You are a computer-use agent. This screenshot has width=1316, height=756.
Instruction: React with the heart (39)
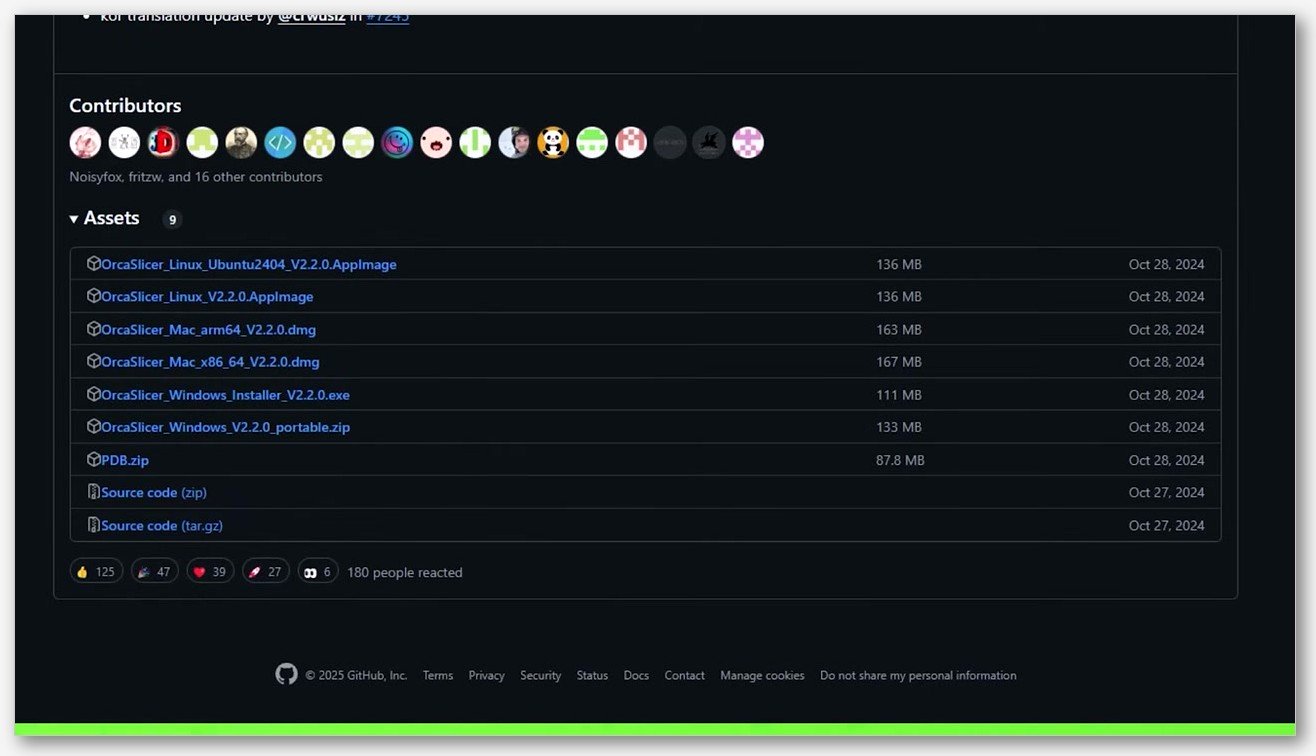(x=210, y=572)
